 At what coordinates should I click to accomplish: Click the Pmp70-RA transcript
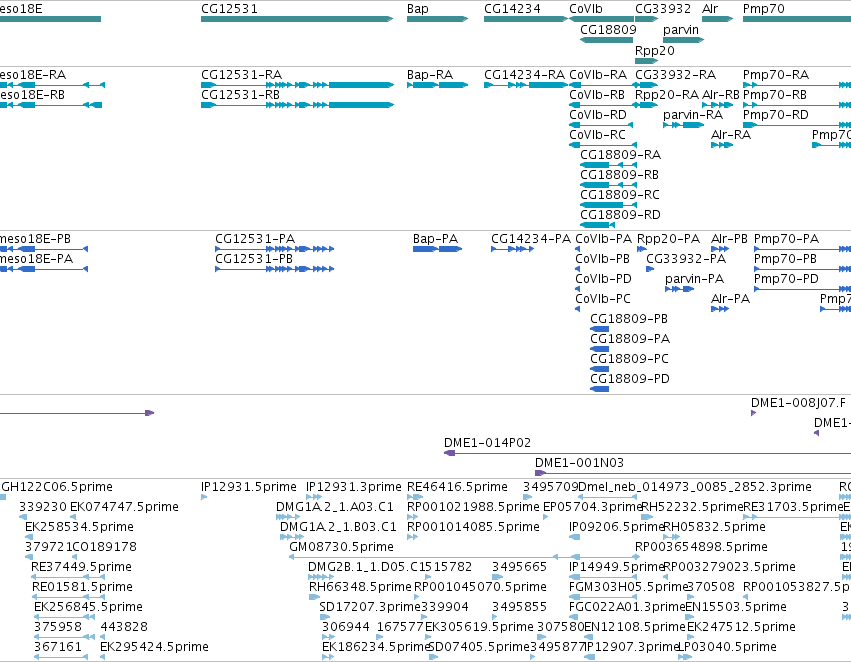tap(797, 85)
